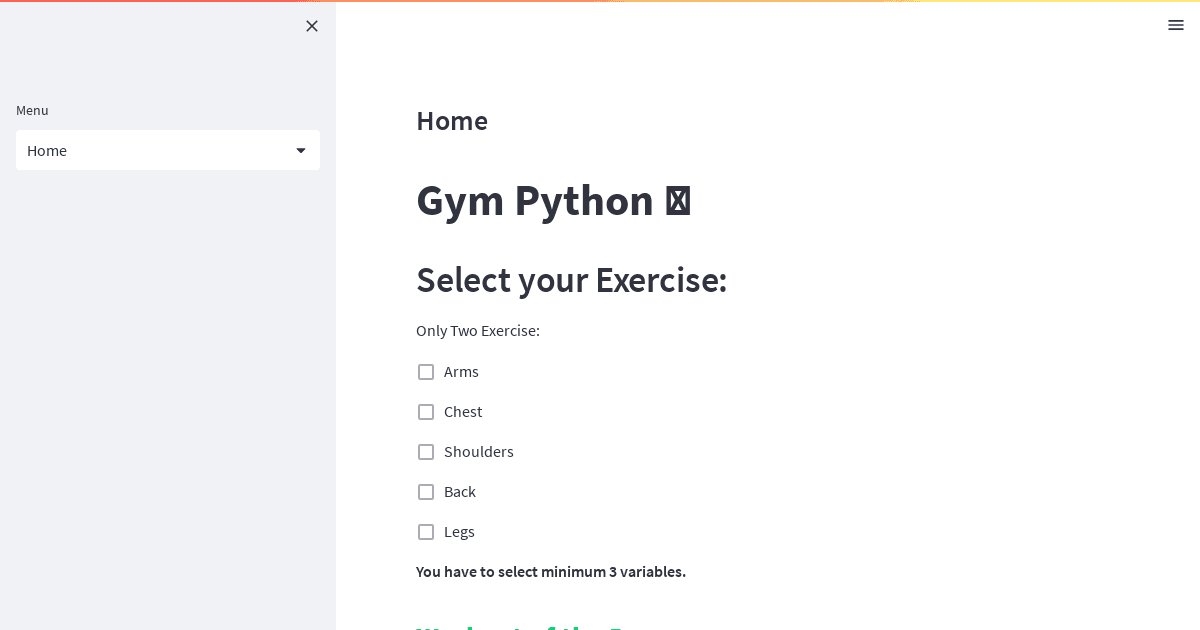1200x630 pixels.
Task: Close the sidebar with the X icon
Action: 312,26
